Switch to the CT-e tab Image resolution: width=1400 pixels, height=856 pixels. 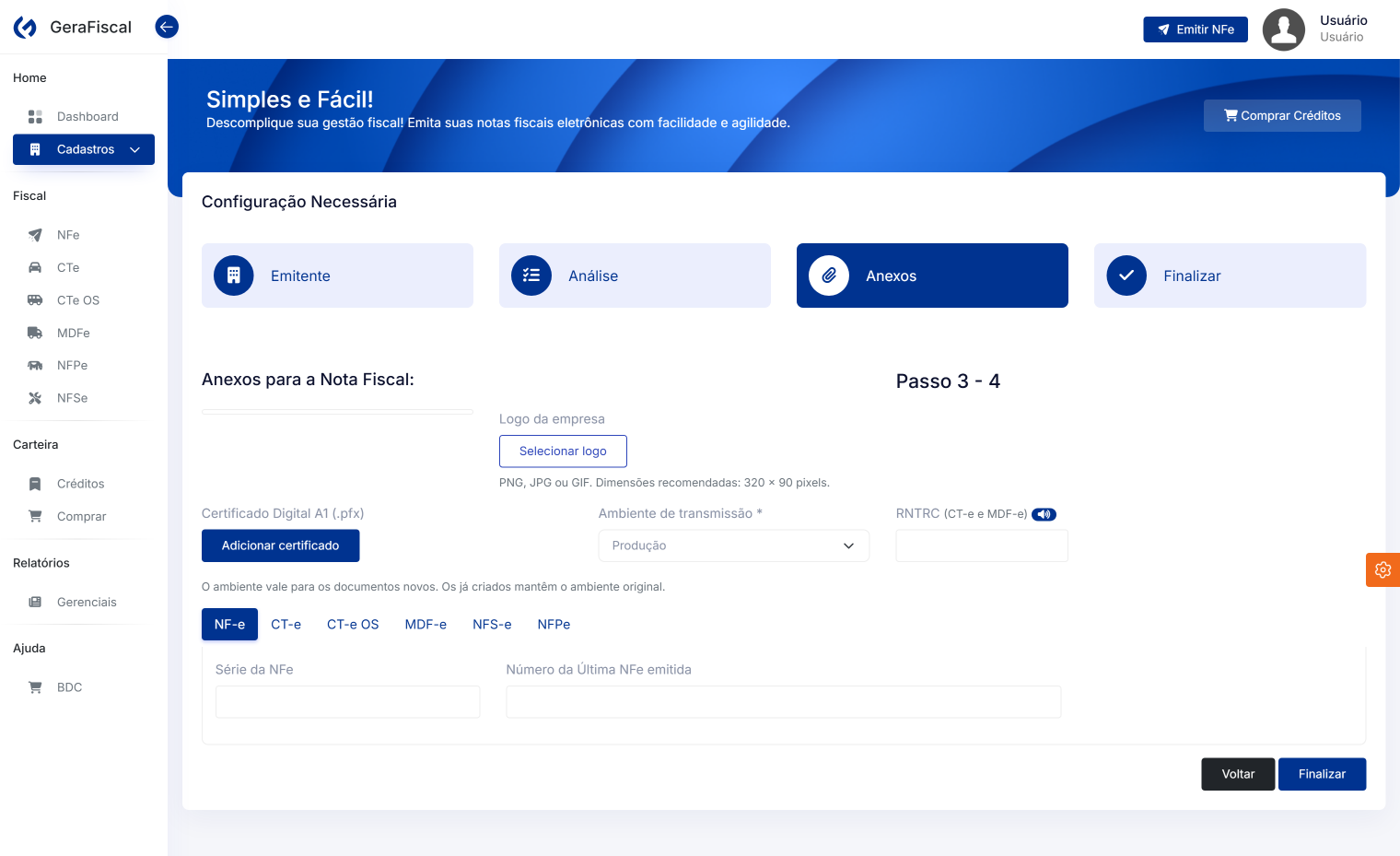click(x=286, y=625)
